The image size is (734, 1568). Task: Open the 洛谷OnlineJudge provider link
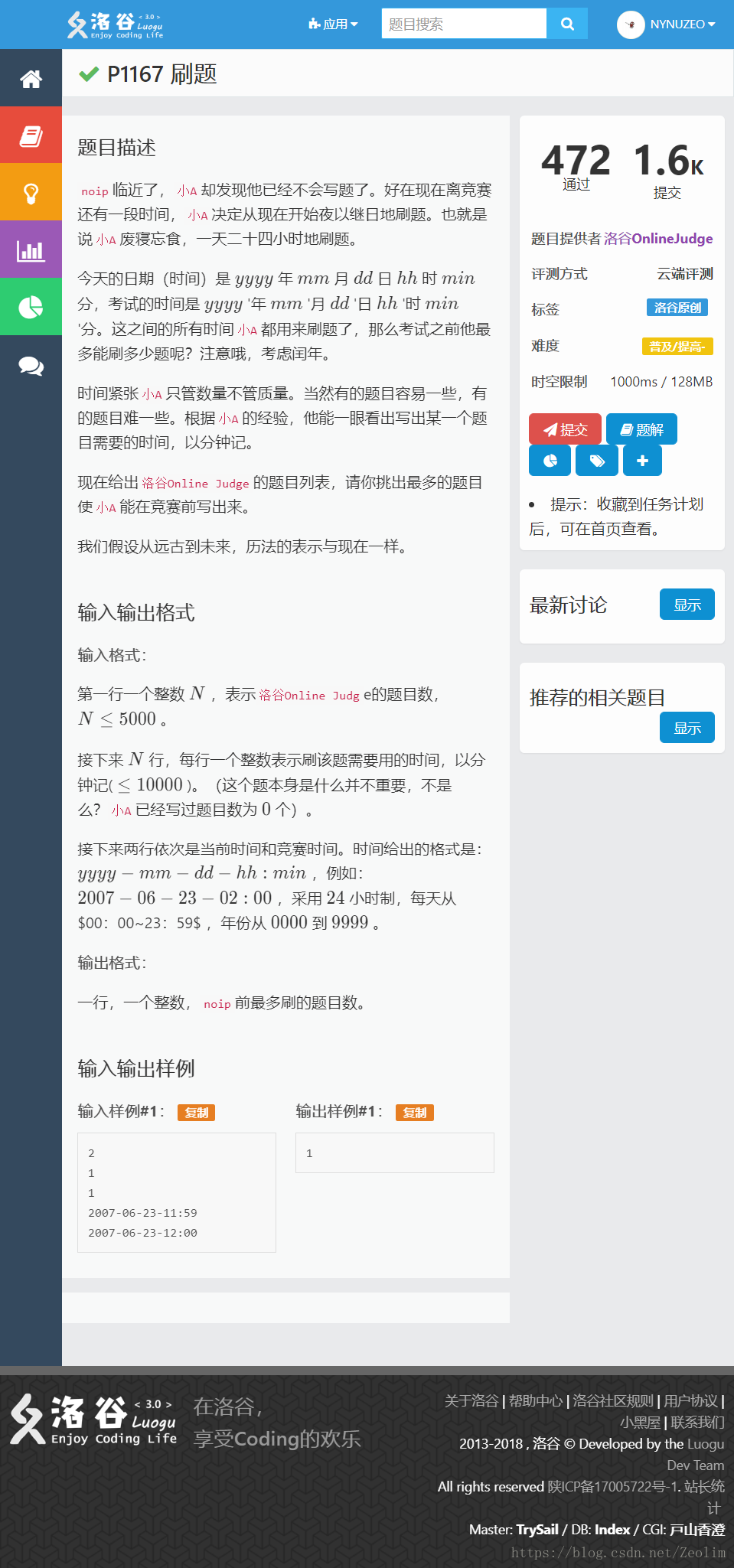tap(658, 239)
